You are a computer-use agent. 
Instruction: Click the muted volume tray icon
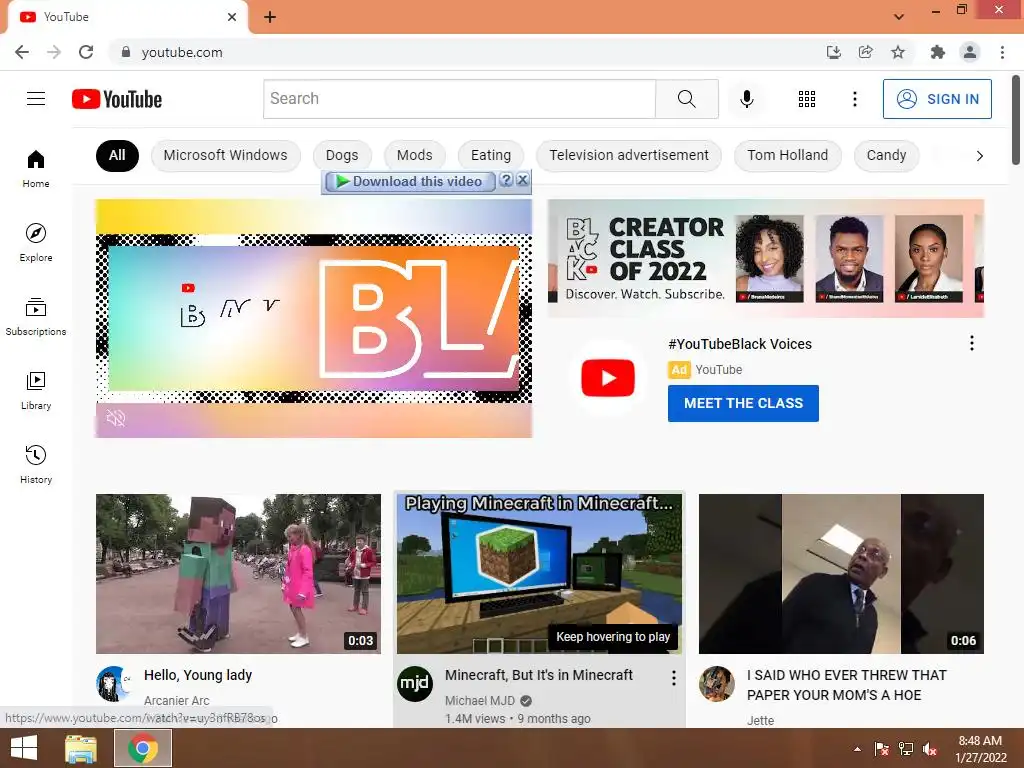pyautogui.click(x=930, y=749)
